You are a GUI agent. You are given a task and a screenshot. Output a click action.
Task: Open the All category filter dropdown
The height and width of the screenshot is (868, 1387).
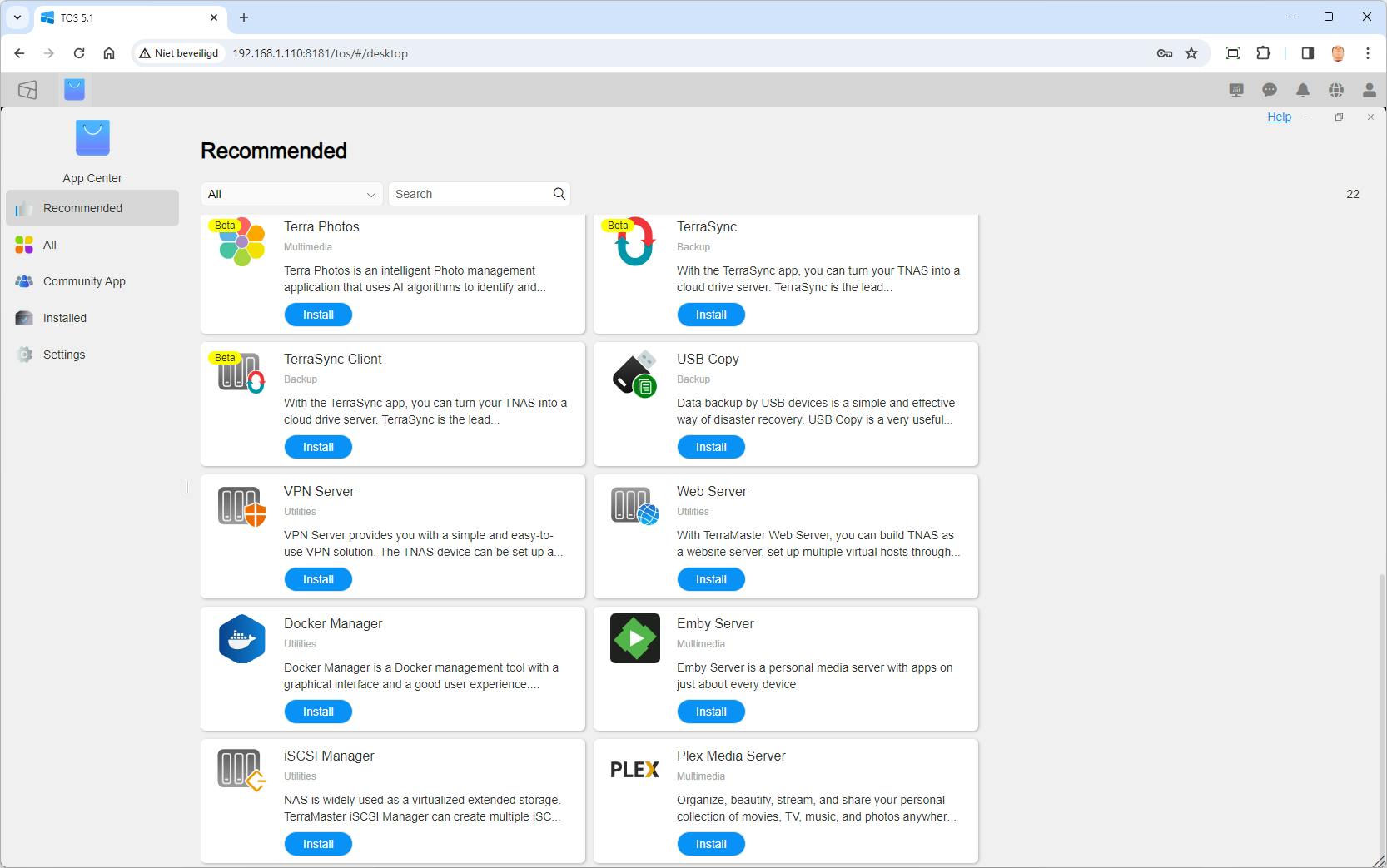point(291,194)
